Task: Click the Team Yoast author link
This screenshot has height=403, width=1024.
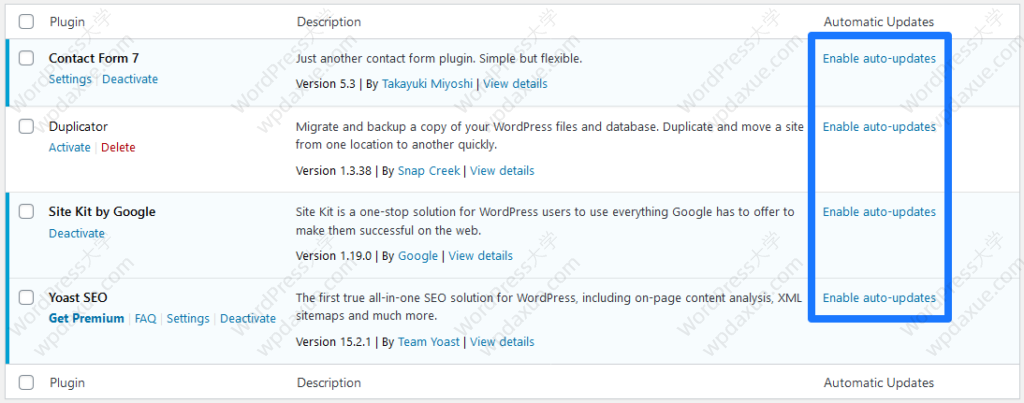Action: 429,342
